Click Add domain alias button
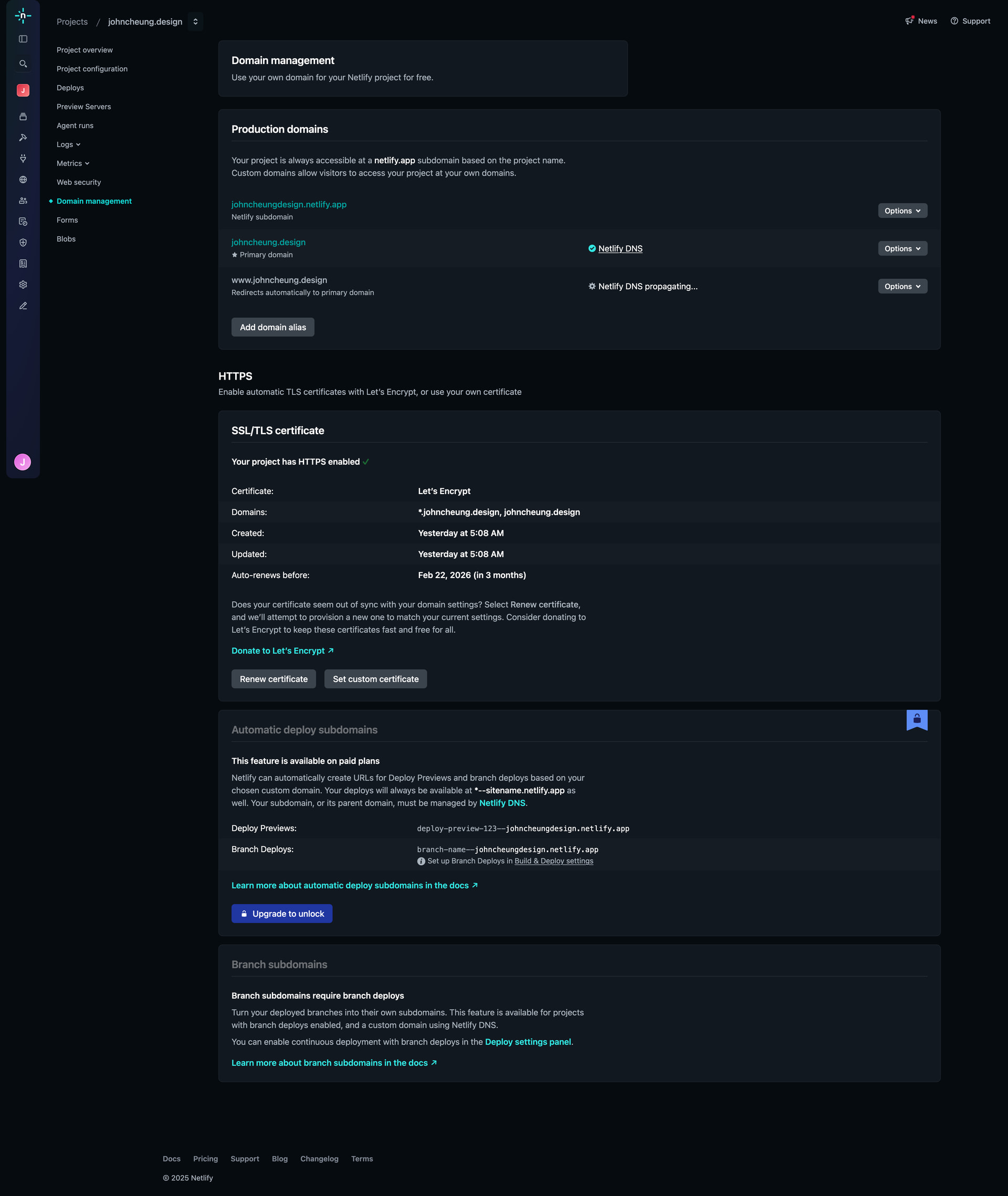The height and width of the screenshot is (1196, 1008). [x=272, y=328]
